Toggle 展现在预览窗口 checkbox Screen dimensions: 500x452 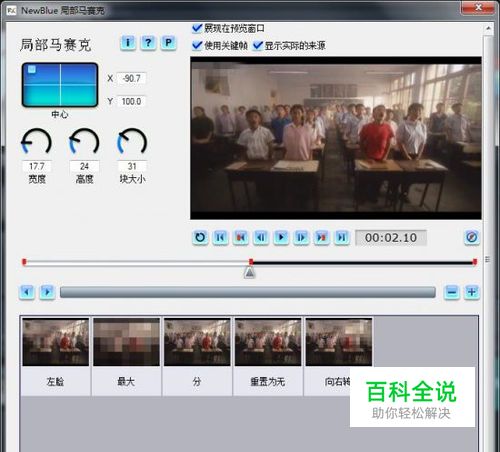(x=197, y=28)
